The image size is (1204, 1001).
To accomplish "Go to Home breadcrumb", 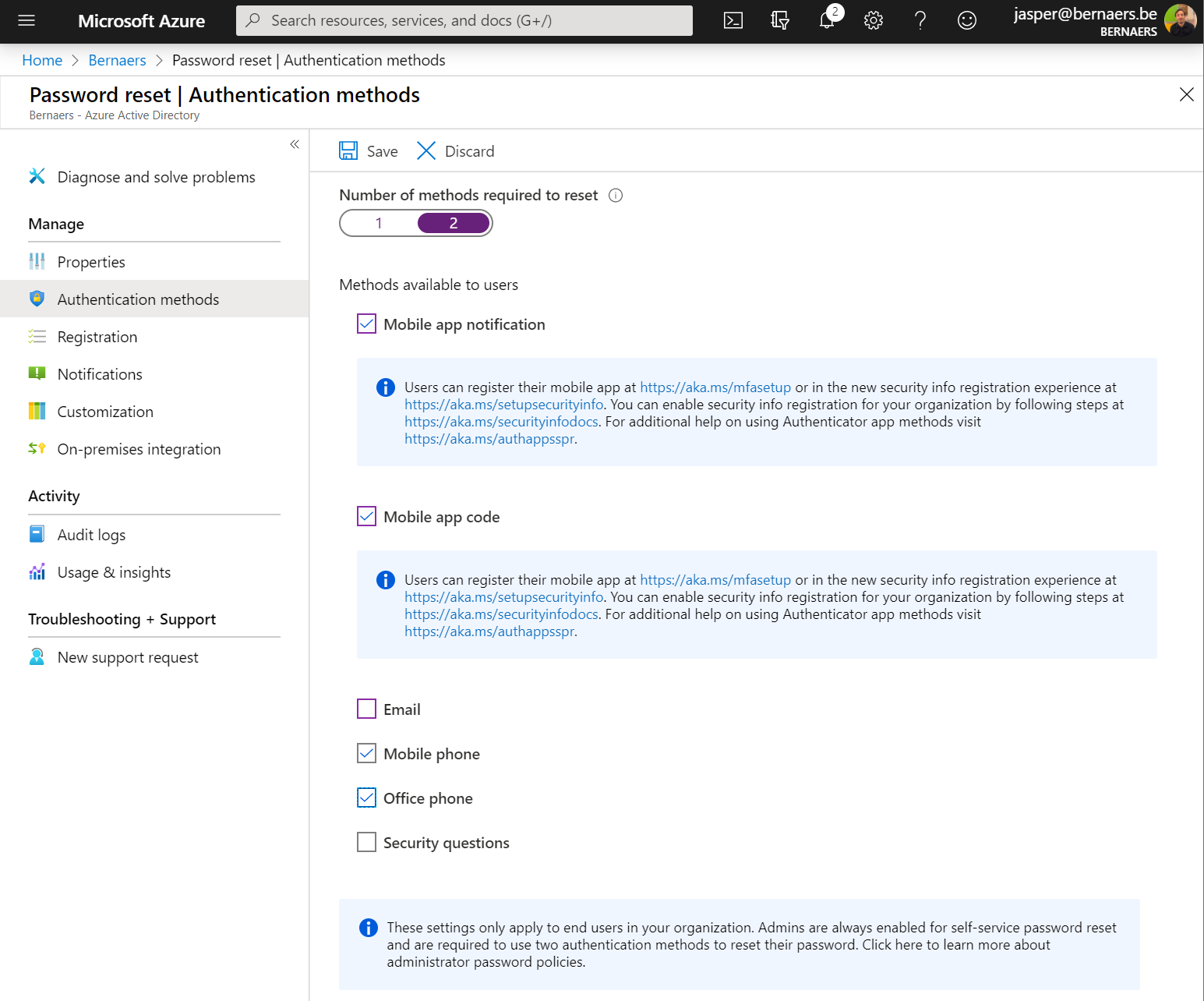I will click(x=42, y=60).
